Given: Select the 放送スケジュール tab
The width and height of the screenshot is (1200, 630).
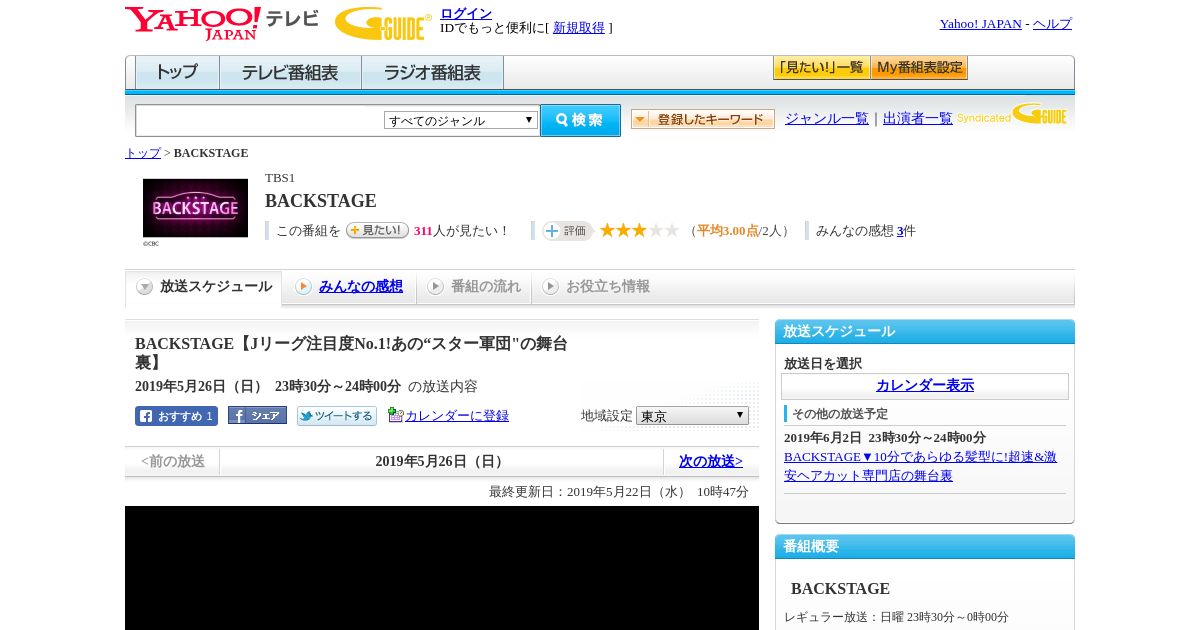Looking at the screenshot, I should [204, 287].
